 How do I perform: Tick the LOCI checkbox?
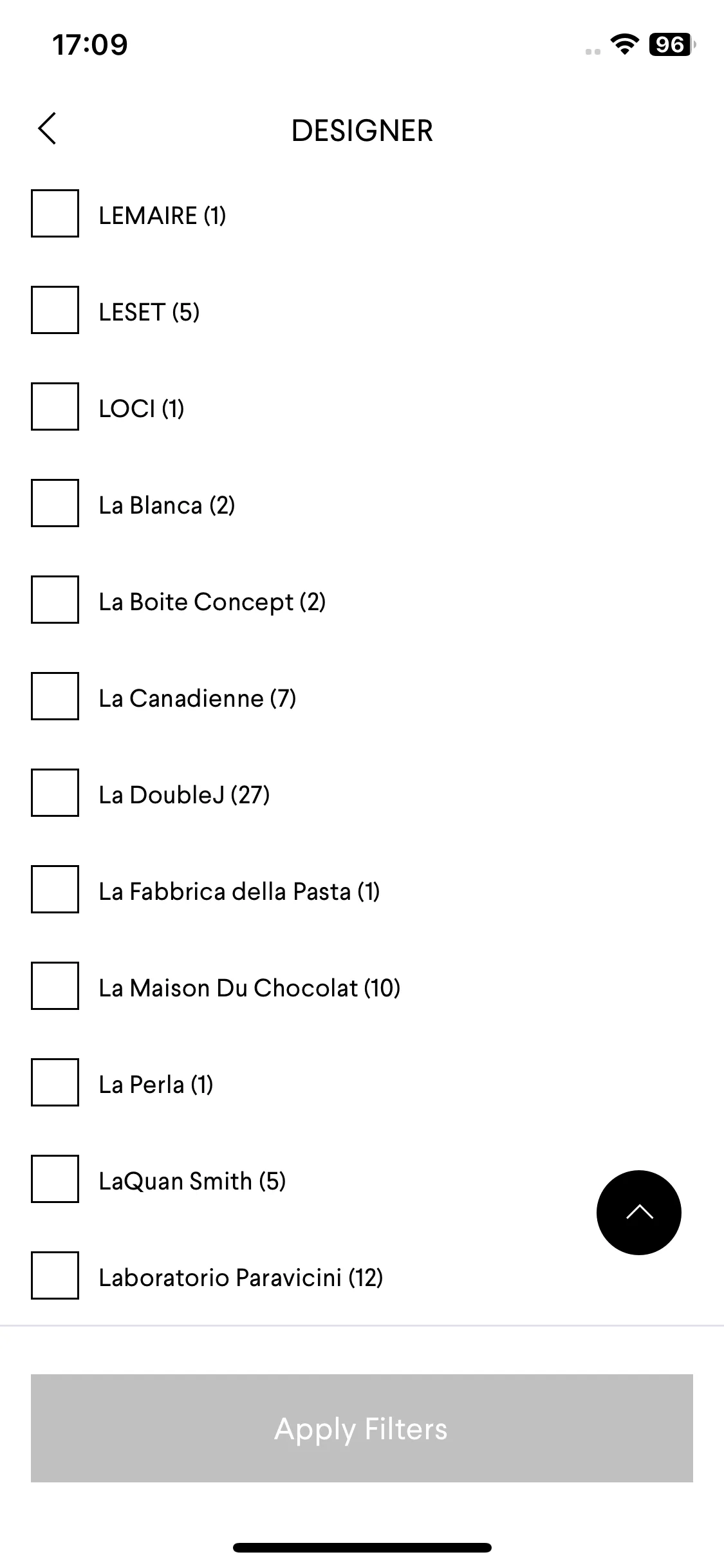[x=55, y=406]
